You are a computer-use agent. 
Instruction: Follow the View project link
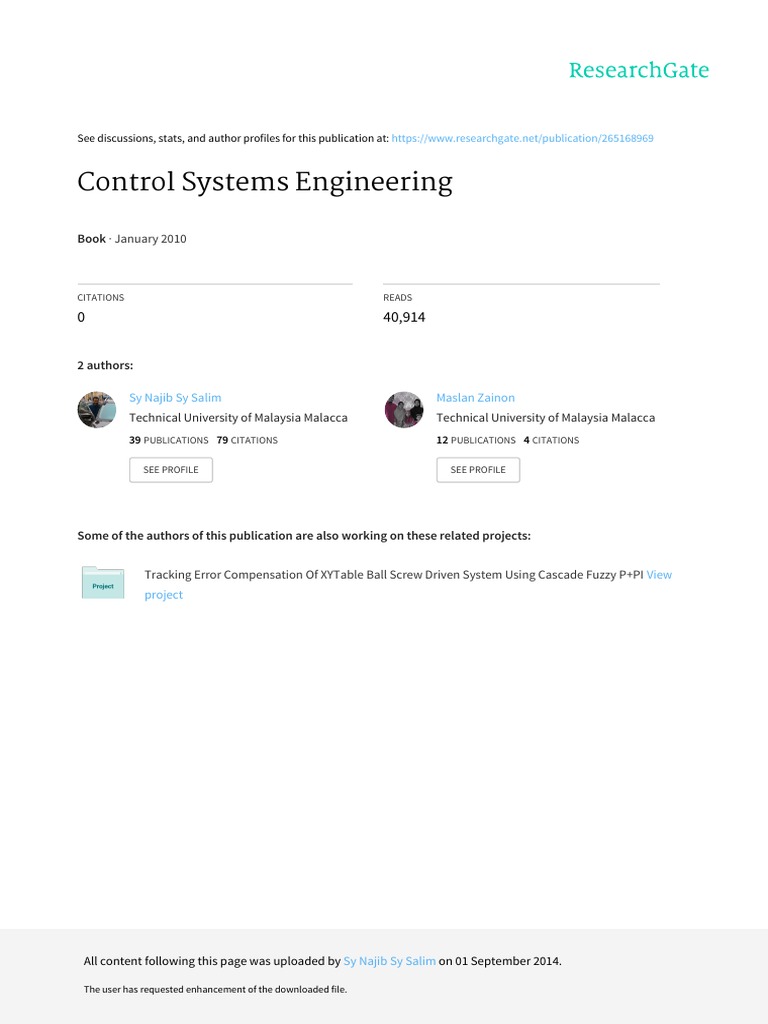coord(659,575)
